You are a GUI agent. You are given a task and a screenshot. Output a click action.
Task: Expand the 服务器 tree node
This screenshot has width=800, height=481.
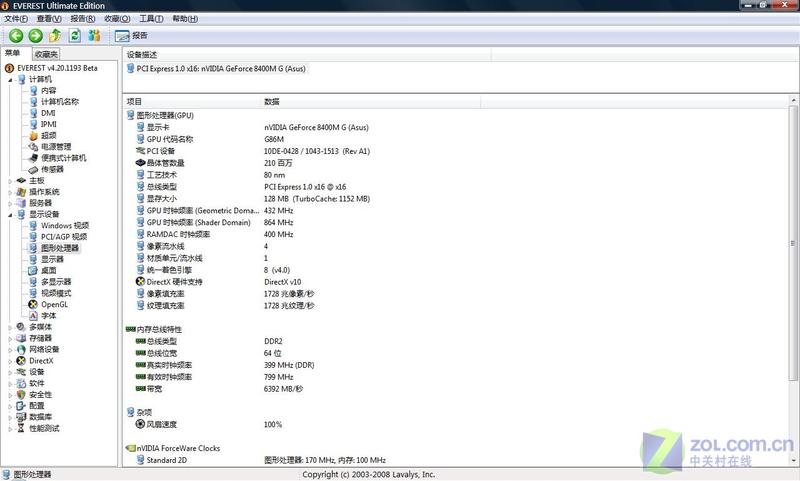click(10, 203)
